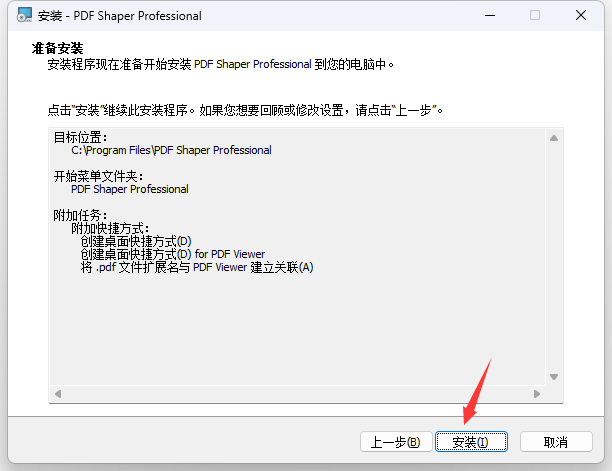Close the PDF Shaper installer window
Viewport: 612px width, 471px height.
(x=581, y=16)
